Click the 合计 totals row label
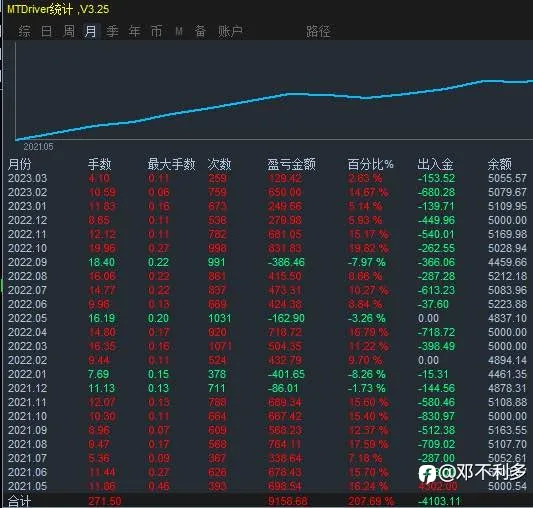Viewport: 533px width, 508px height. click(19, 501)
